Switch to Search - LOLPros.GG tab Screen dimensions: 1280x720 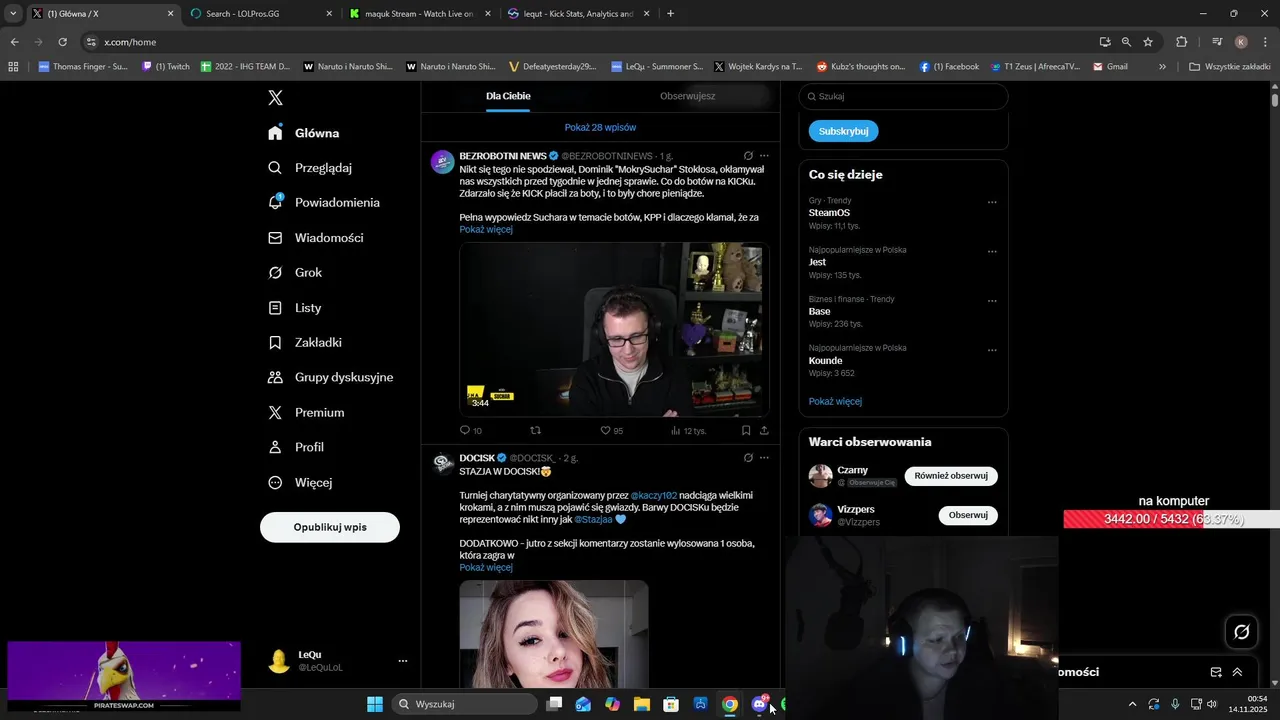pos(262,14)
